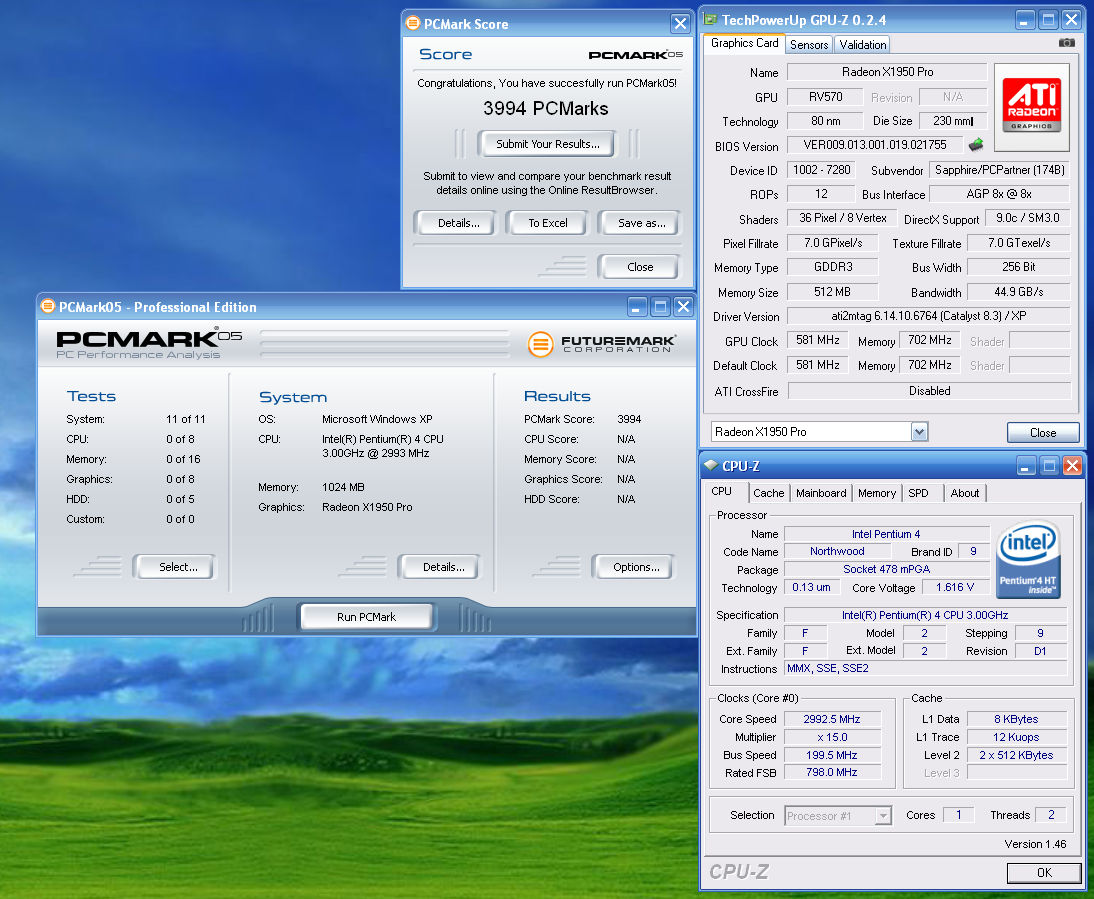The image size is (1094, 899).
Task: Click the Intel Pentium 4 HT logo in CPU-Z
Action: coord(1028,560)
